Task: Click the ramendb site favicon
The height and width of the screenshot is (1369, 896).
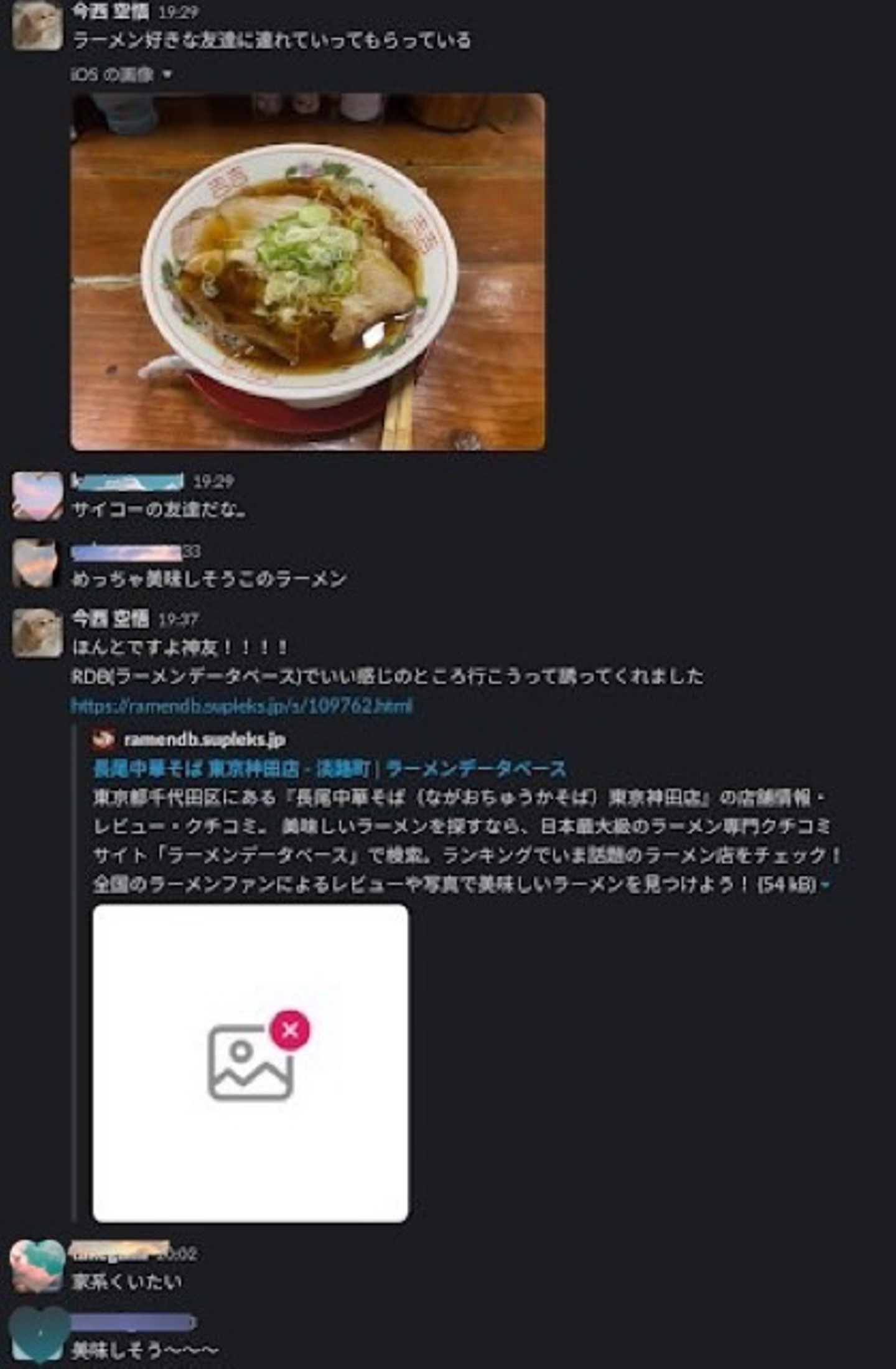Action: click(x=103, y=739)
